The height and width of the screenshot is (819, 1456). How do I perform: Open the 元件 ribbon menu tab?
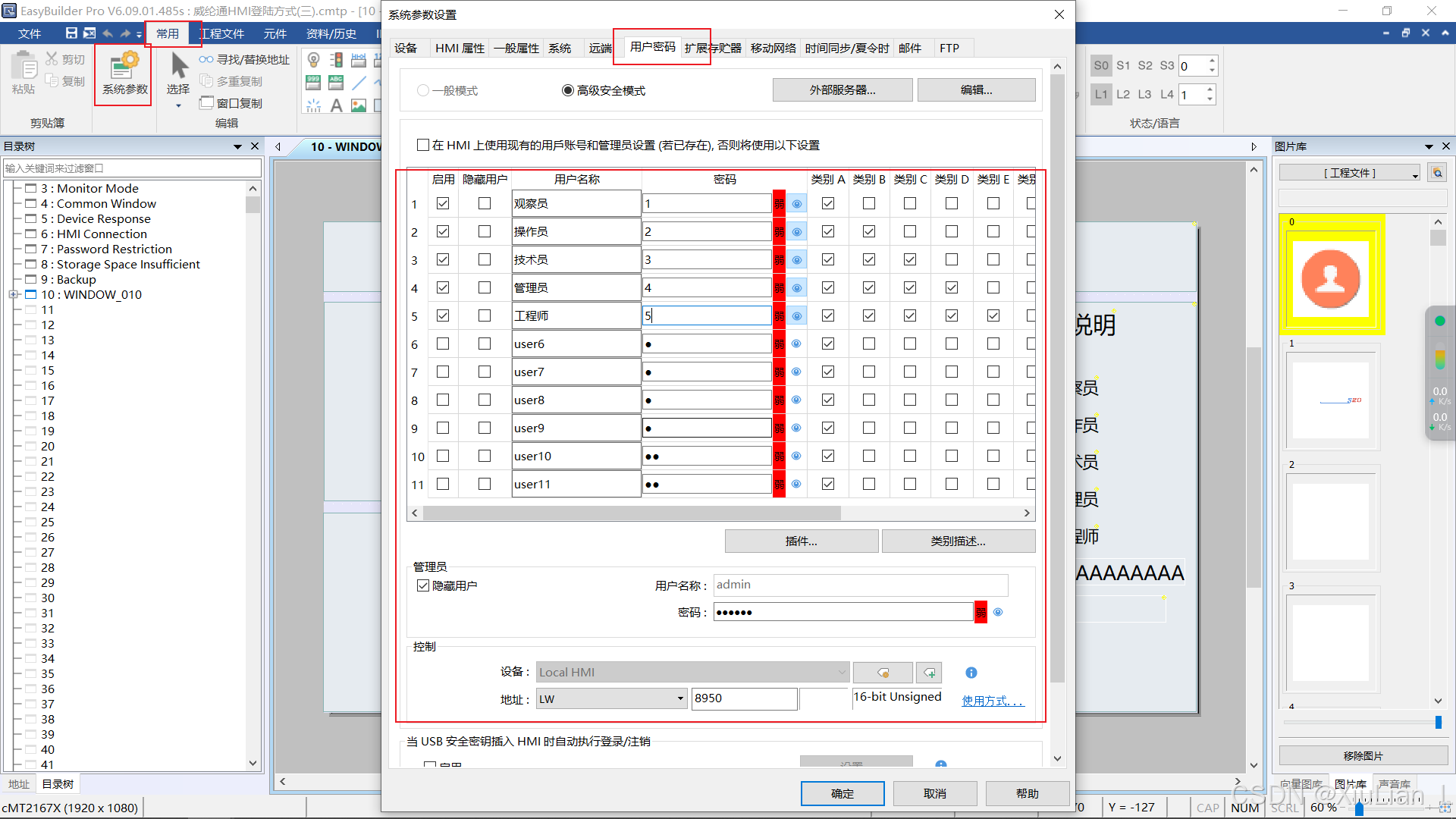275,33
